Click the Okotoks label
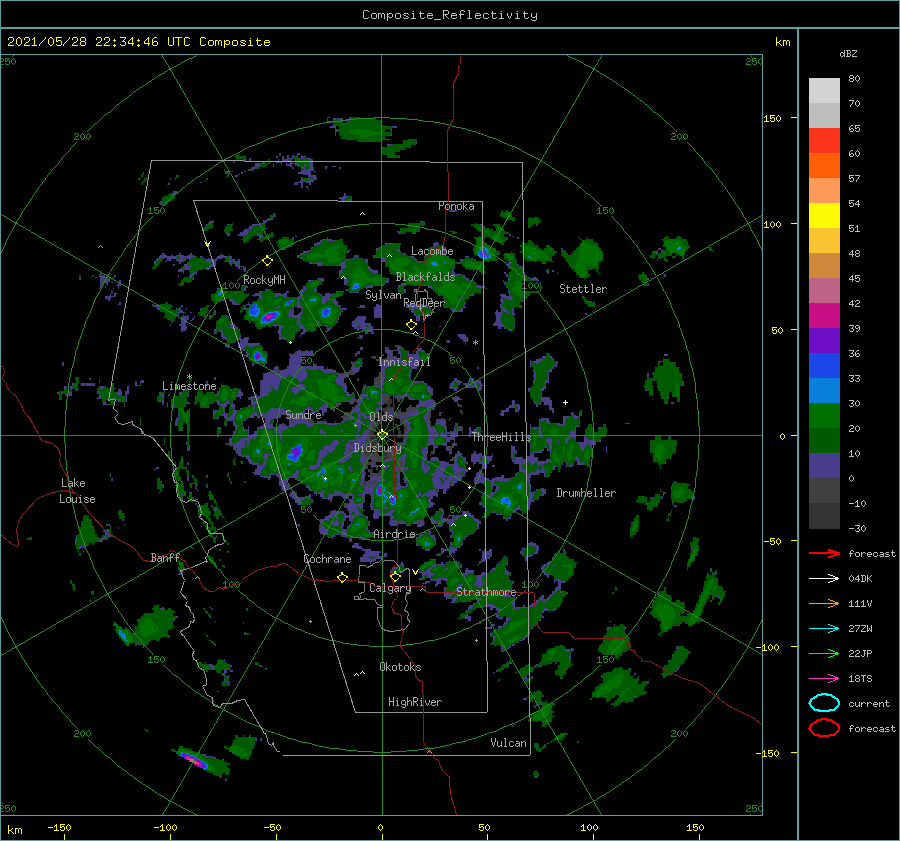The width and height of the screenshot is (900, 841). click(x=400, y=667)
